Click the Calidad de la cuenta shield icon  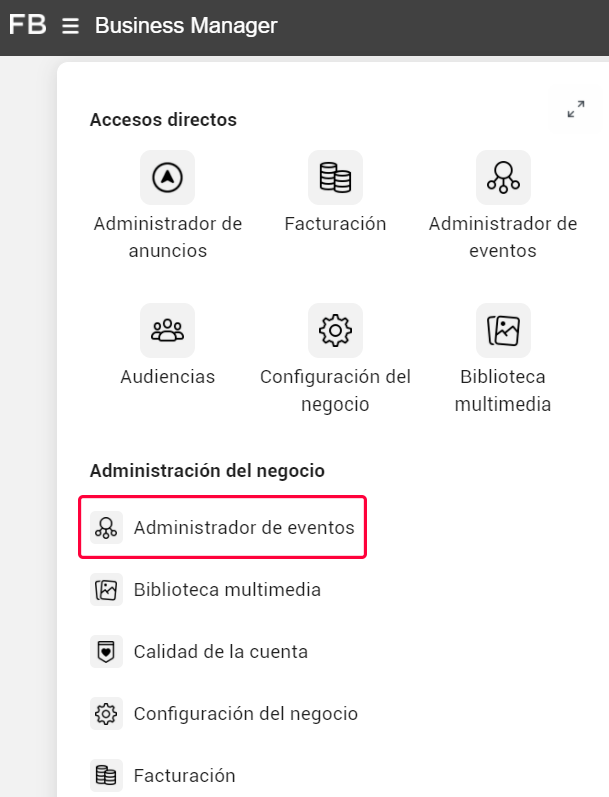[x=106, y=652]
